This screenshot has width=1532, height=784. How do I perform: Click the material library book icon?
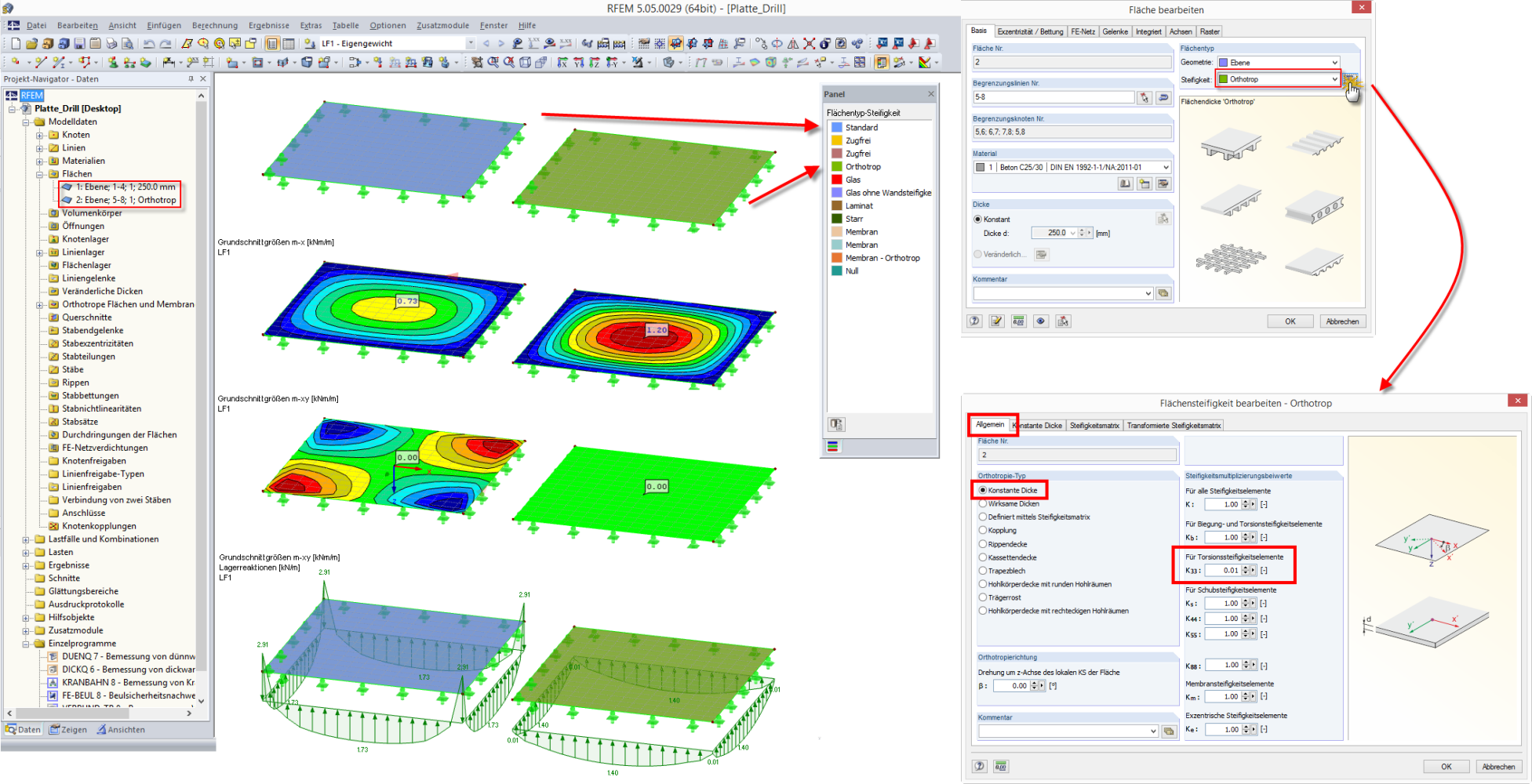point(1125,183)
